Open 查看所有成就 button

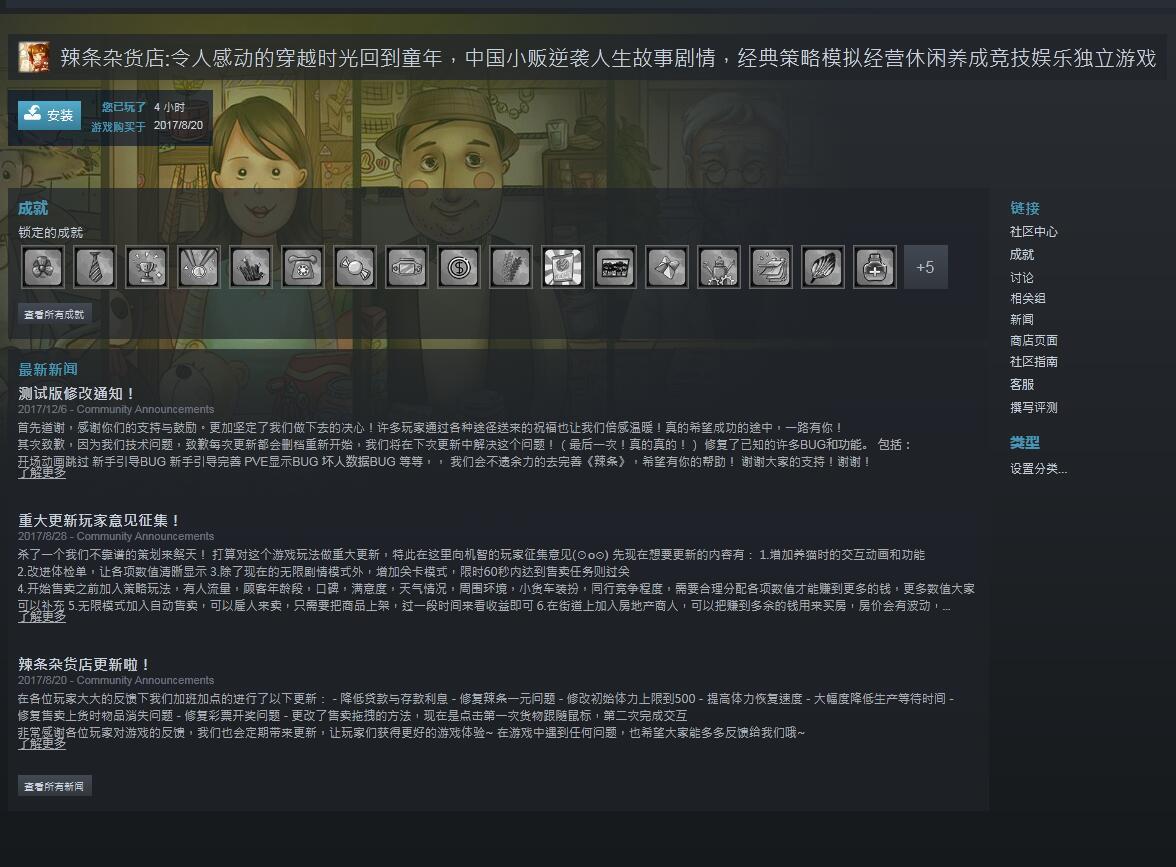click(x=55, y=314)
